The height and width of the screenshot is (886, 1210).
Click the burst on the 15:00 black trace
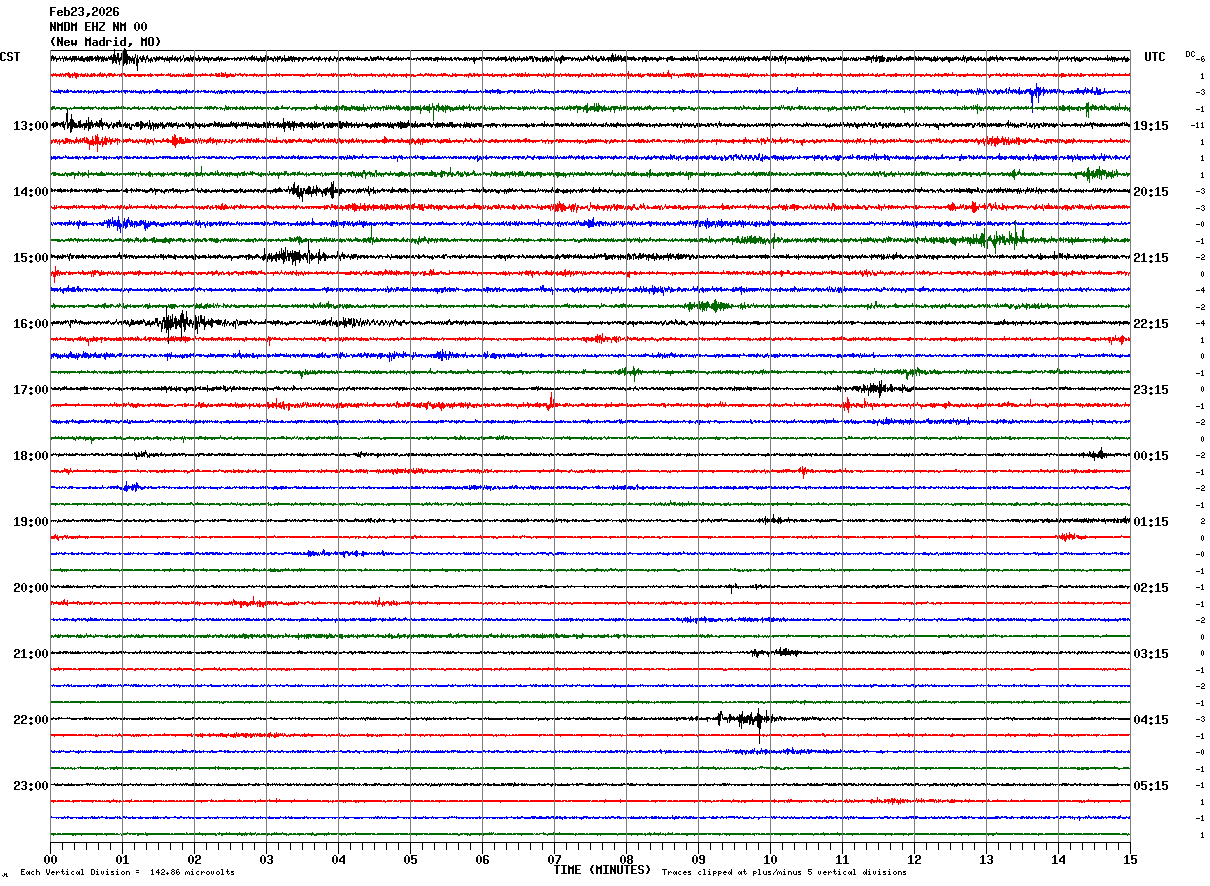click(x=292, y=255)
